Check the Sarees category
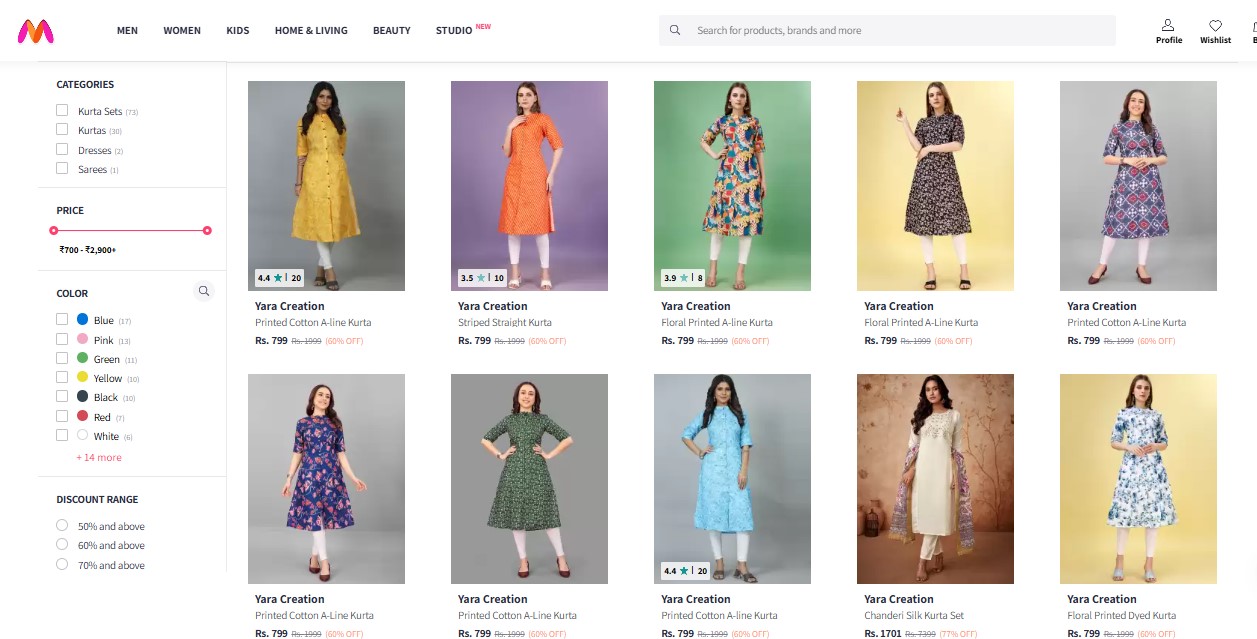 [62, 169]
